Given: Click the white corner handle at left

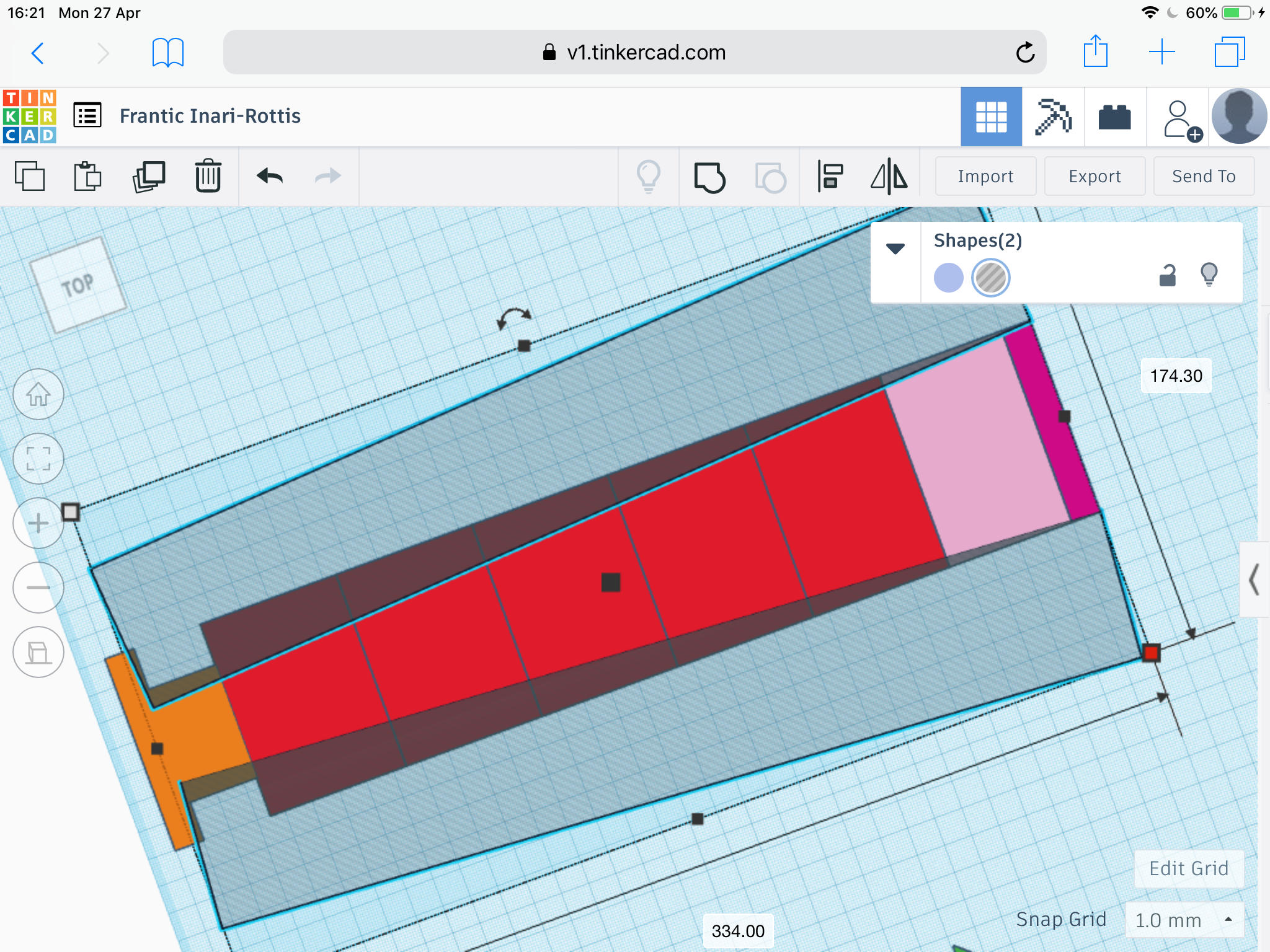Looking at the screenshot, I should coord(71,513).
